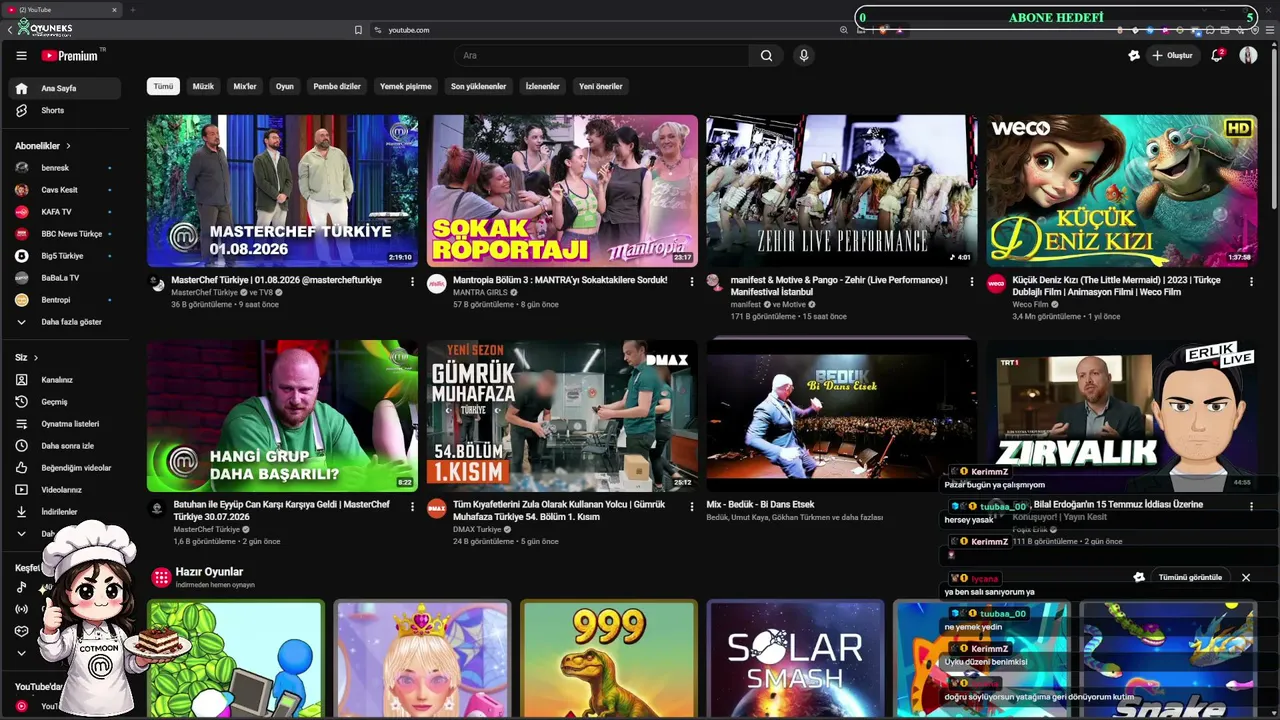
Task: Open the Siz section heading
Action: point(27,358)
